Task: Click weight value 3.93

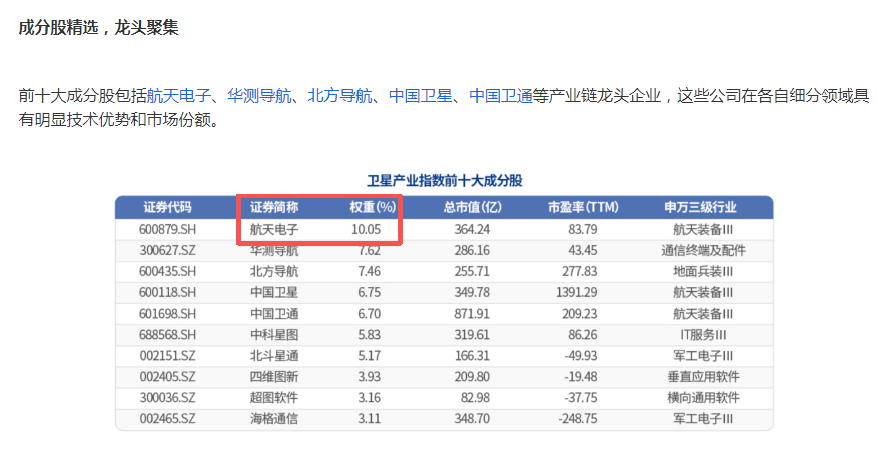Action: click(x=370, y=377)
